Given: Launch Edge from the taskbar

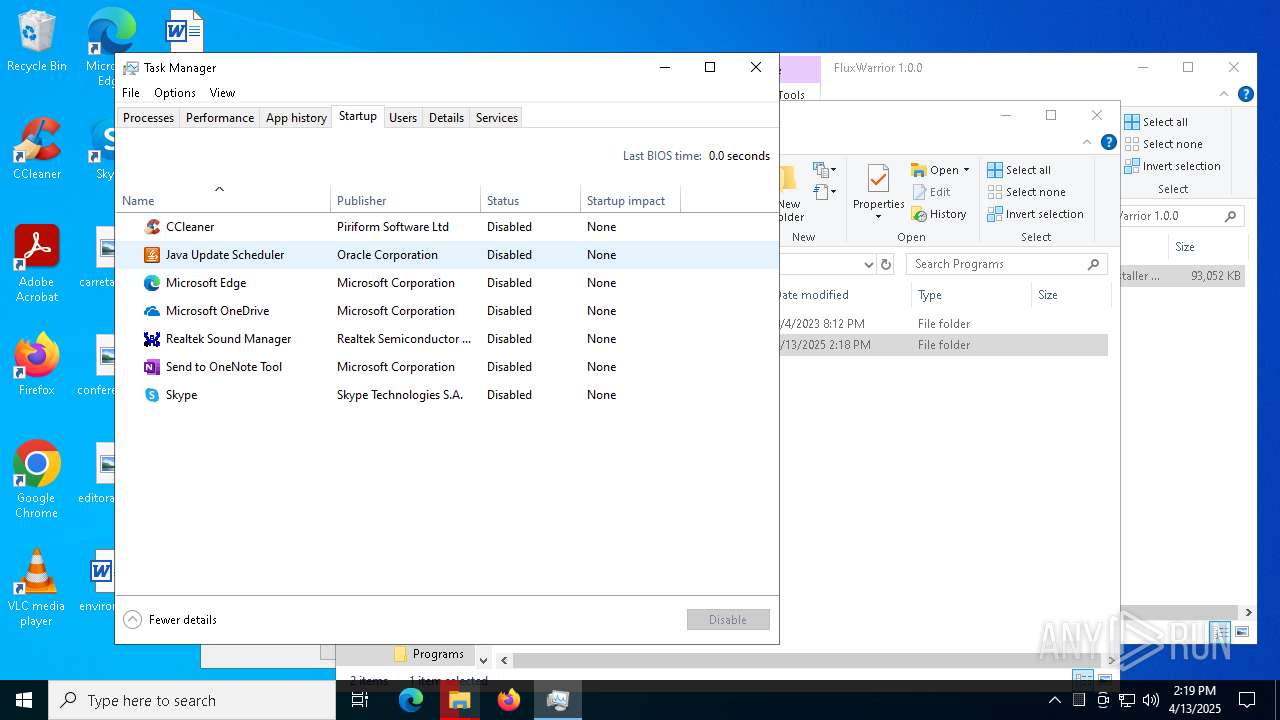Looking at the screenshot, I should [411, 700].
